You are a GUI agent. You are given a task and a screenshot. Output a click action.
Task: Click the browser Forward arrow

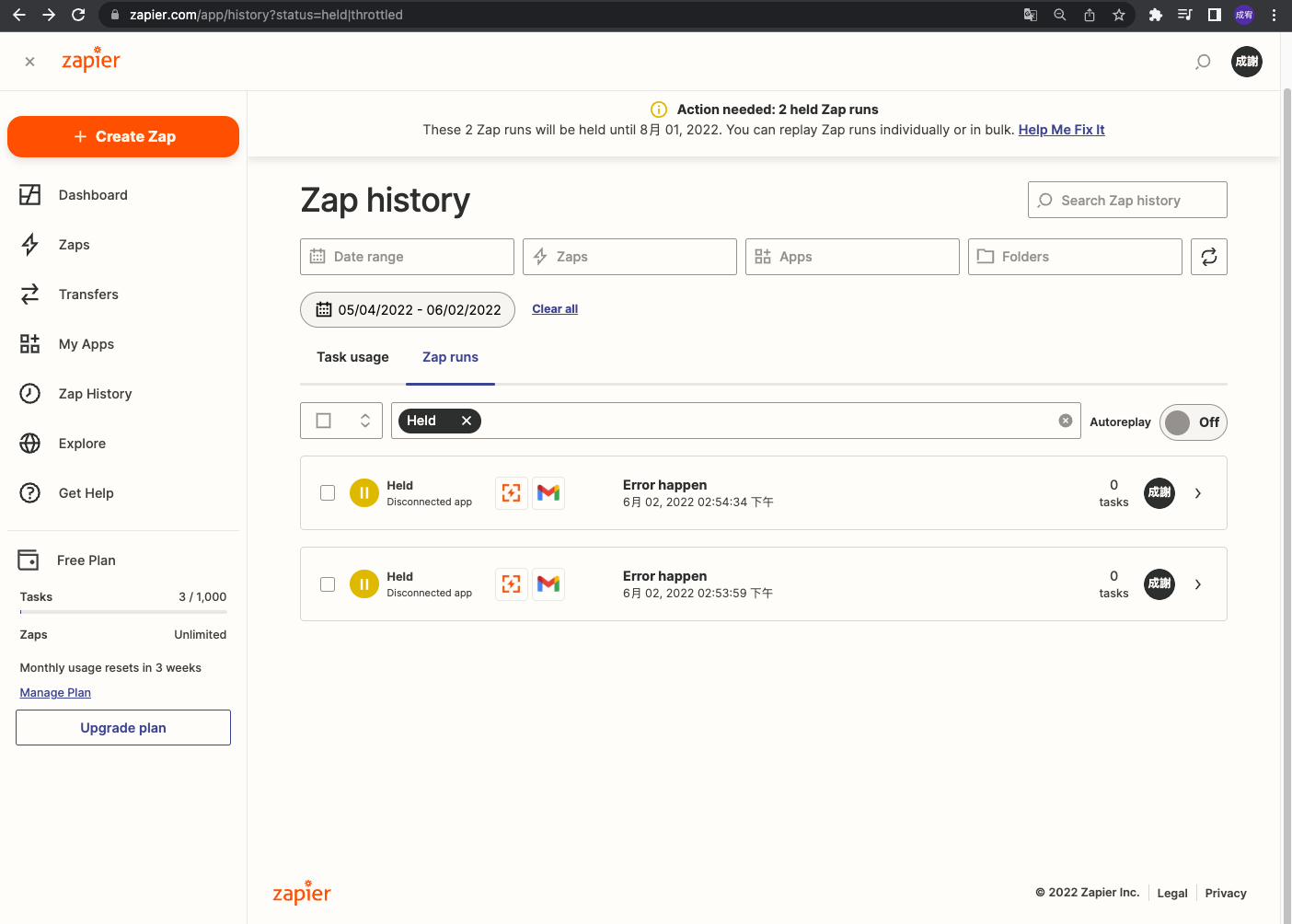point(49,15)
